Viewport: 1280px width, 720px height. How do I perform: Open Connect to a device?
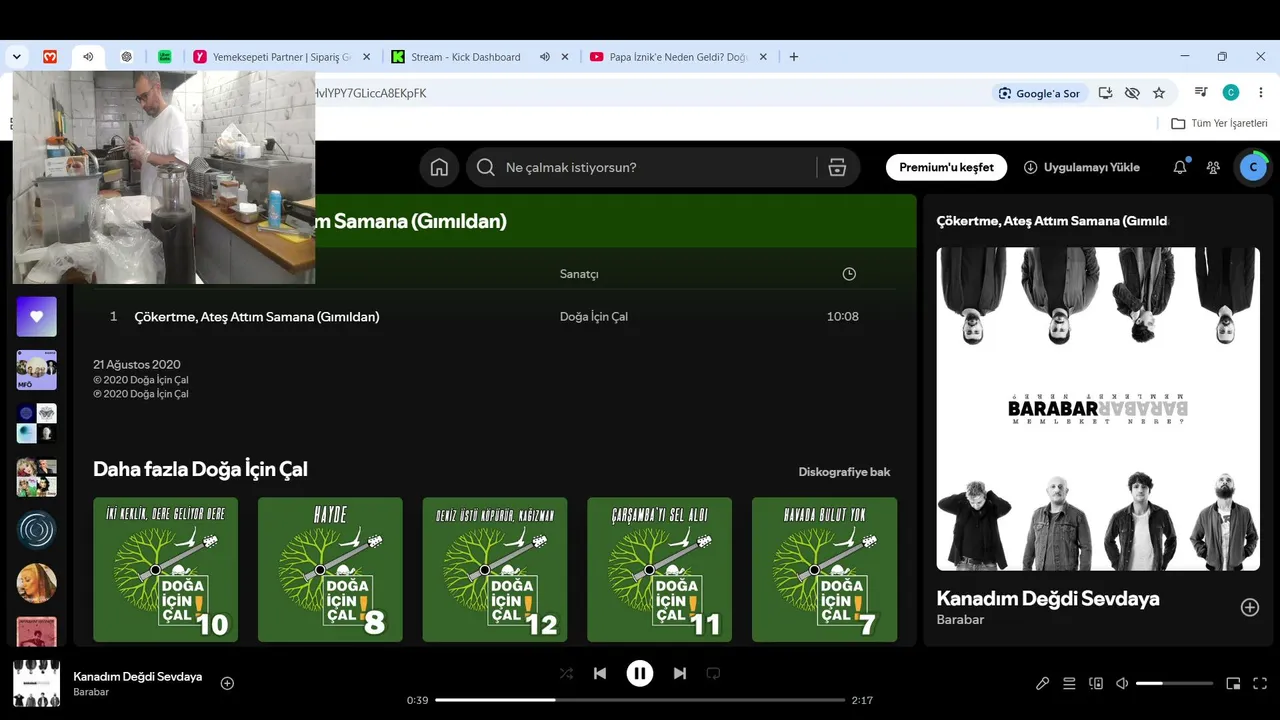(1096, 683)
